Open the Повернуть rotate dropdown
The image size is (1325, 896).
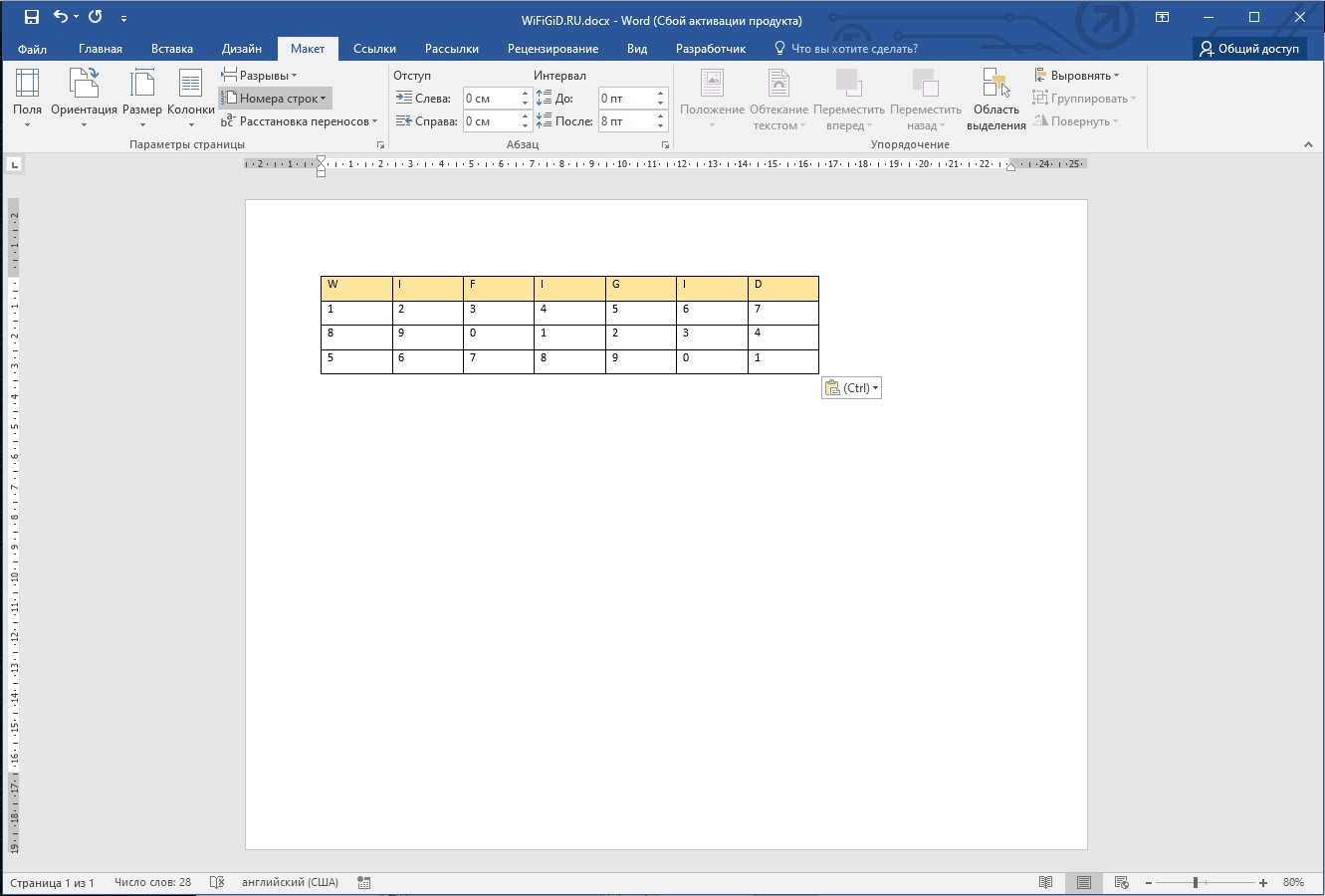click(1076, 121)
